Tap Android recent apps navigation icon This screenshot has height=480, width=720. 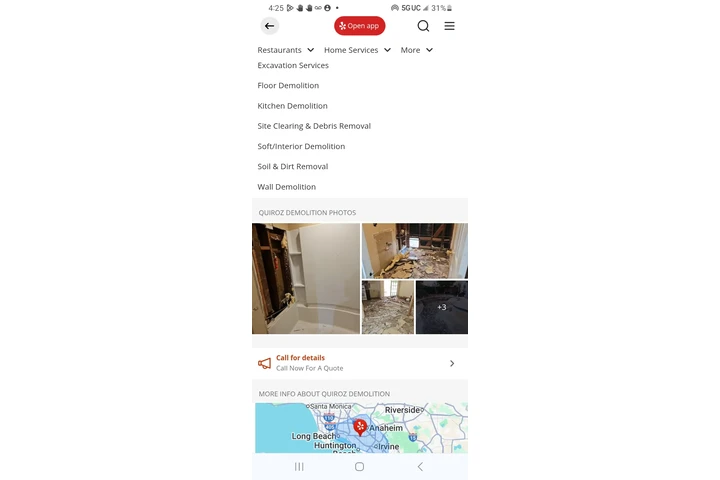[299, 467]
